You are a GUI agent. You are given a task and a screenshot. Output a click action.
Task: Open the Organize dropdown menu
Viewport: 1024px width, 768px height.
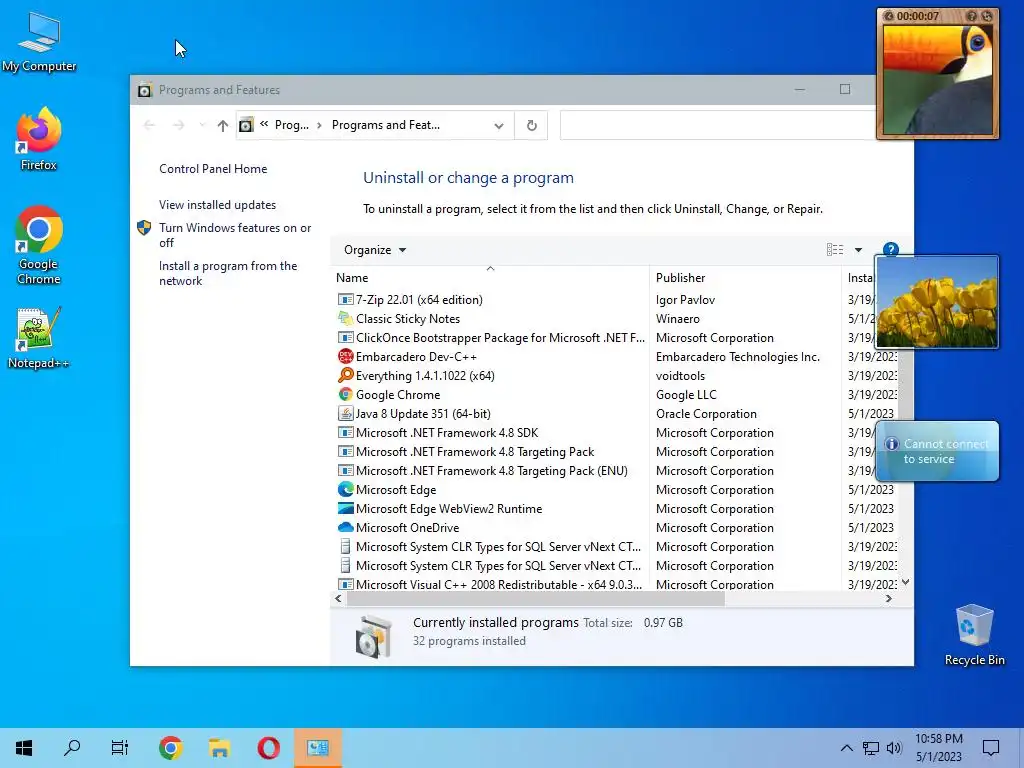(x=375, y=250)
